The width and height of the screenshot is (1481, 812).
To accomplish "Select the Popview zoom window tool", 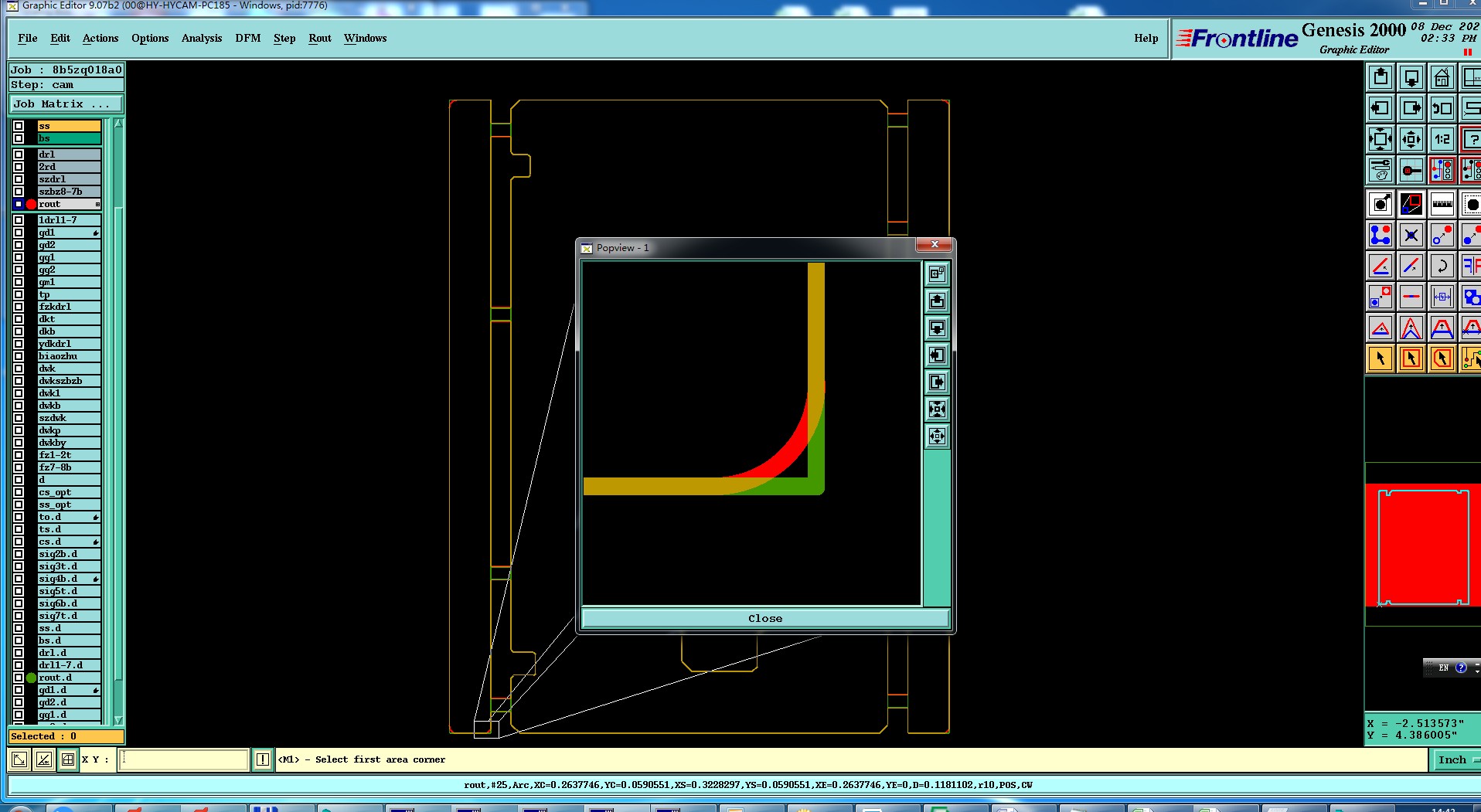I will click(x=1411, y=204).
